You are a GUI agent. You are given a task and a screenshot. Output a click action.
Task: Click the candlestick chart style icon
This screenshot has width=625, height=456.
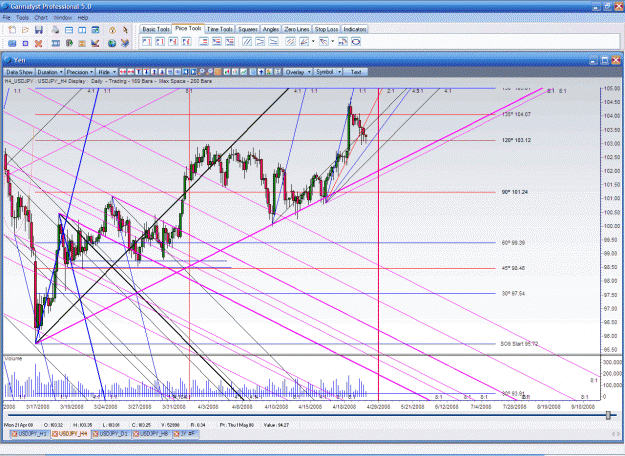coord(235,72)
